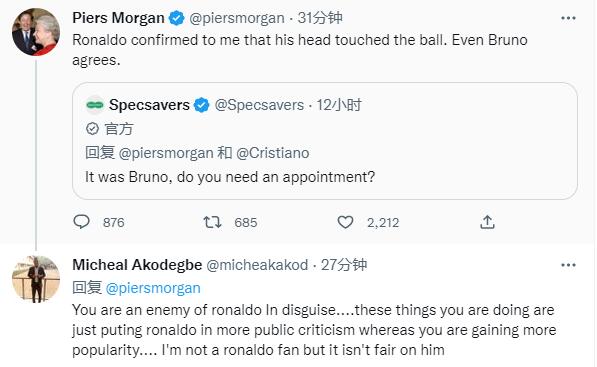Viewport: 597px width, 367px height.
Task: Like the tweet with the heart icon
Action: [x=345, y=222]
